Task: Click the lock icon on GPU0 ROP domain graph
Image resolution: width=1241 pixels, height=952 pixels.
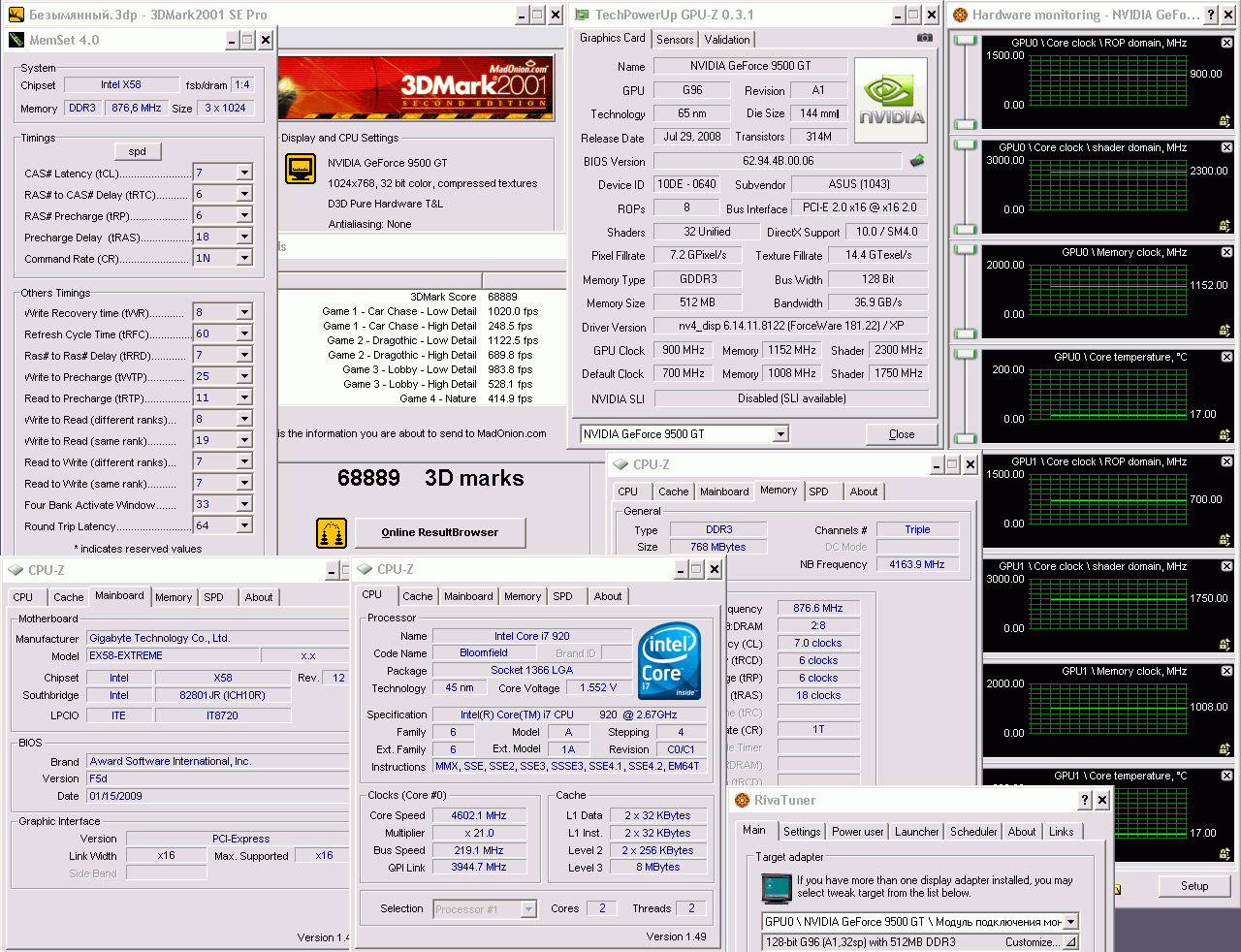Action: pos(1225,121)
